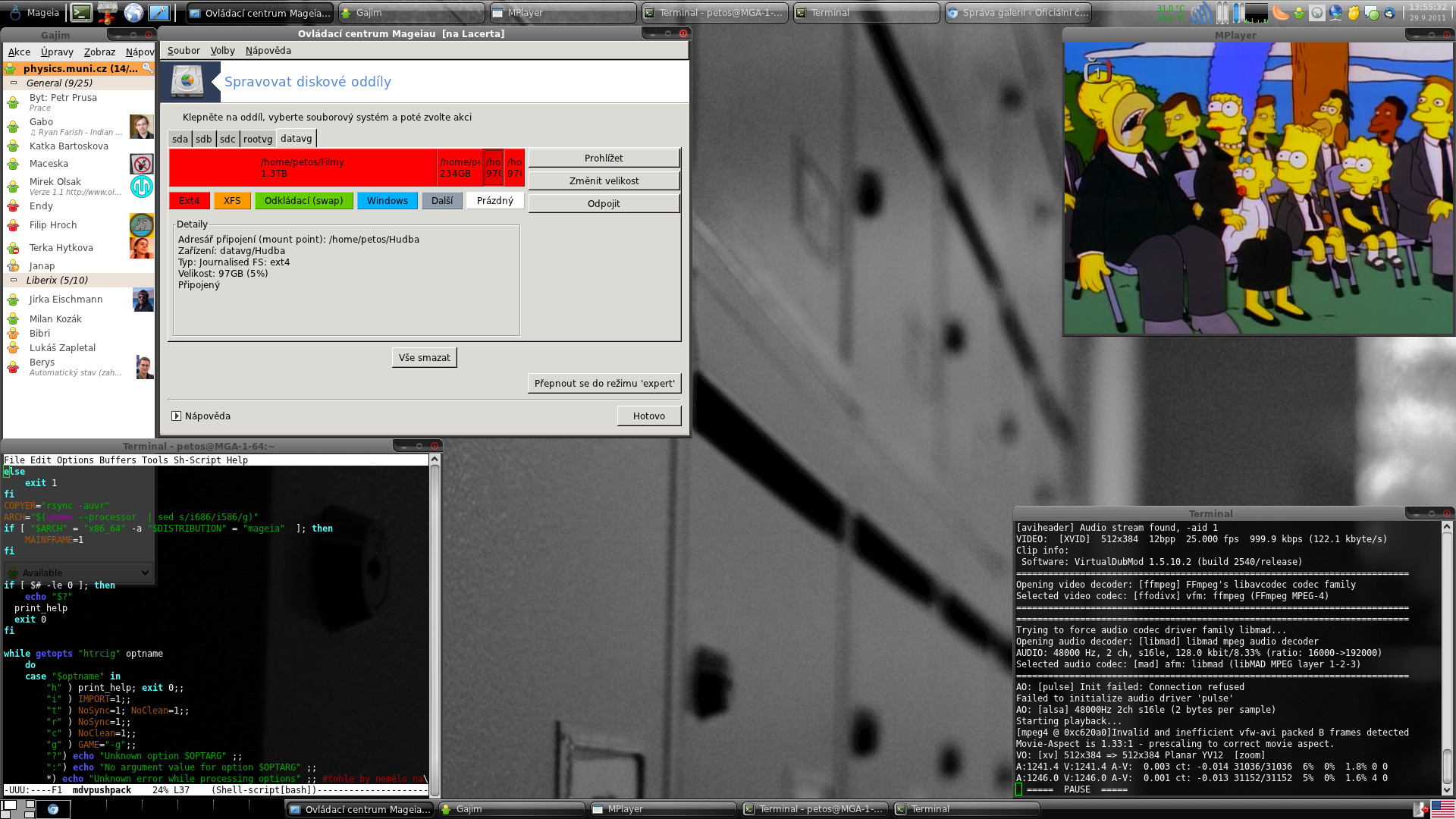The height and width of the screenshot is (819, 1456).
Task: Open the Available status dropdown
Action: click(x=78, y=573)
